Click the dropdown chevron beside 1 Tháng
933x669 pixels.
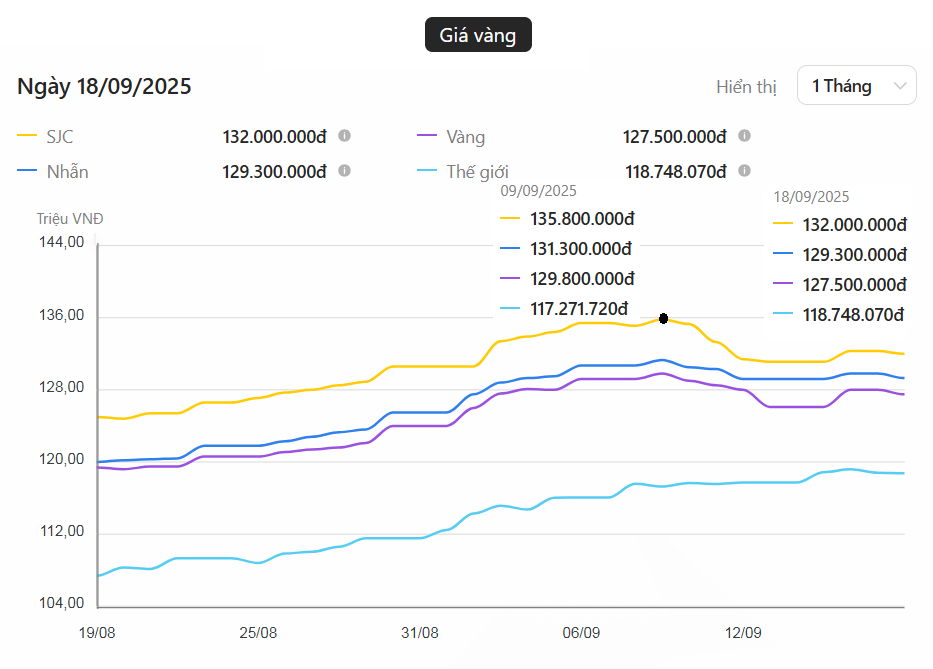coord(900,86)
